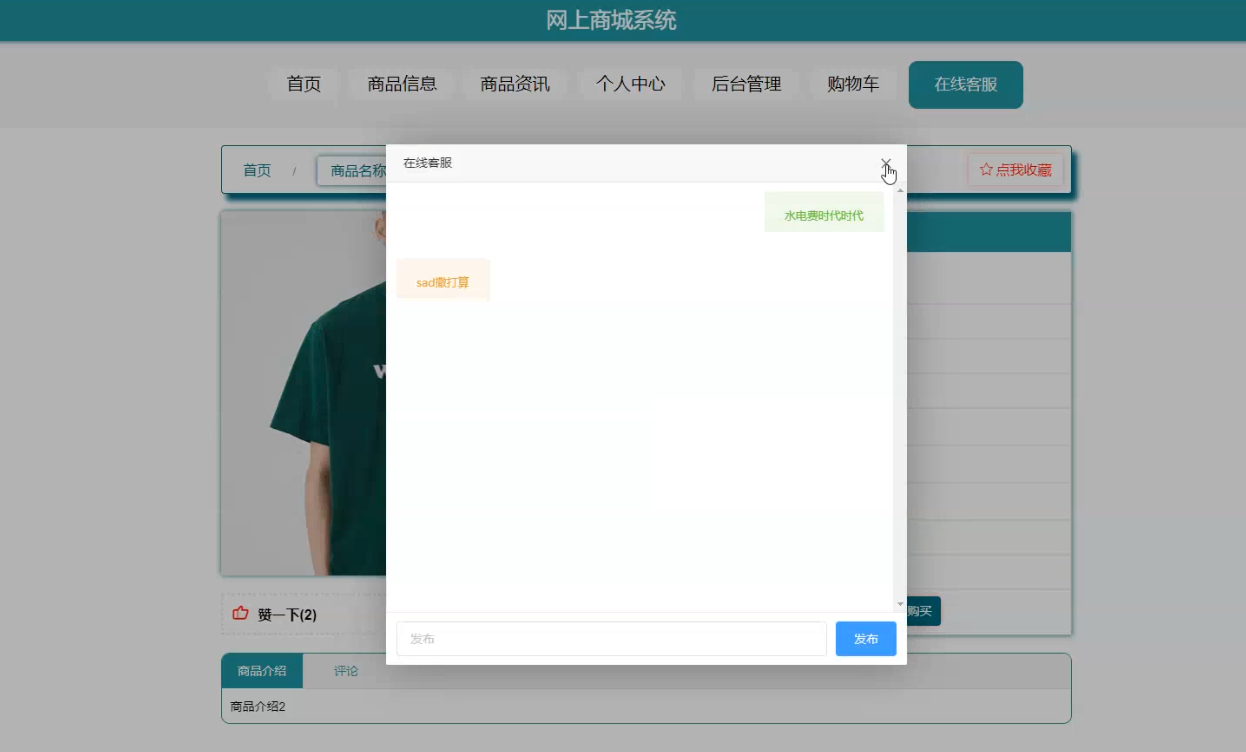Click the product T-shirt image
This screenshot has width=1246, height=752.
click(303, 393)
